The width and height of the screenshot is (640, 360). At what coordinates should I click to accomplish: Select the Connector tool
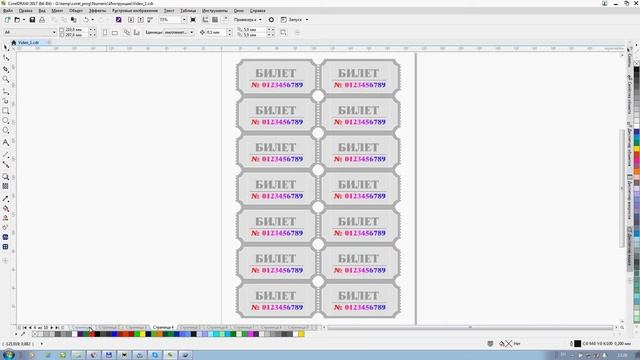(x=6, y=164)
